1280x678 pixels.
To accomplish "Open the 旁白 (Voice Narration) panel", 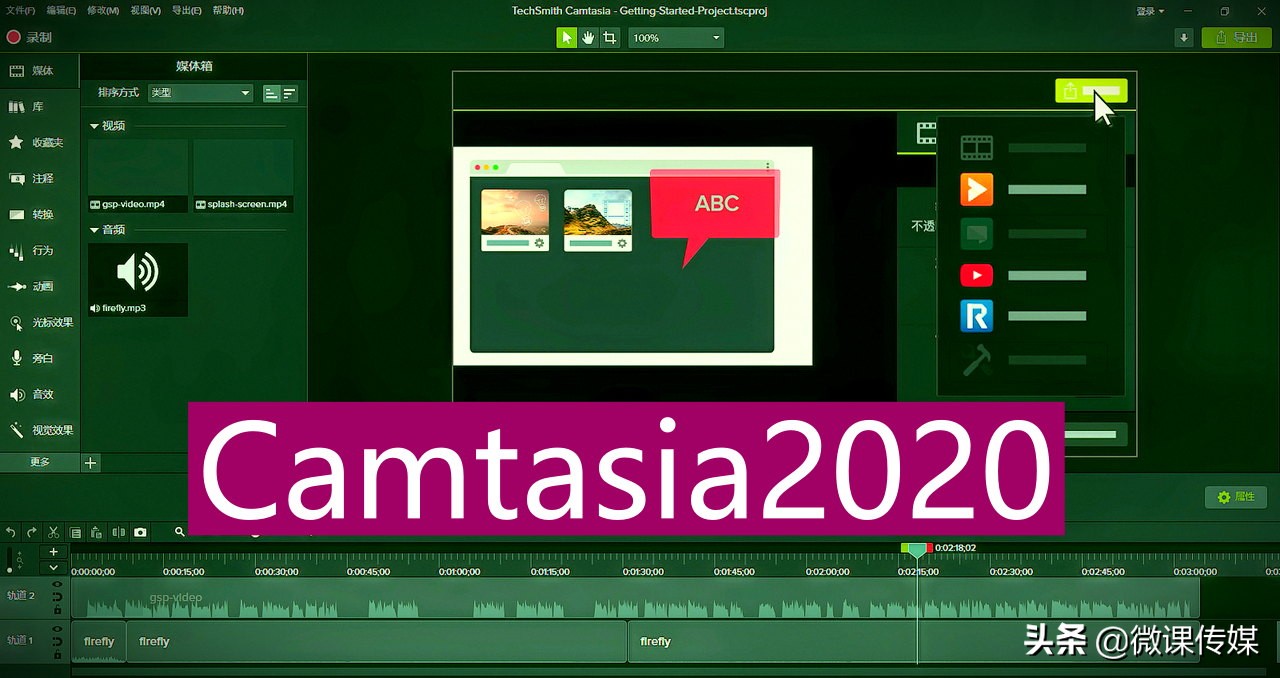I will coord(40,358).
